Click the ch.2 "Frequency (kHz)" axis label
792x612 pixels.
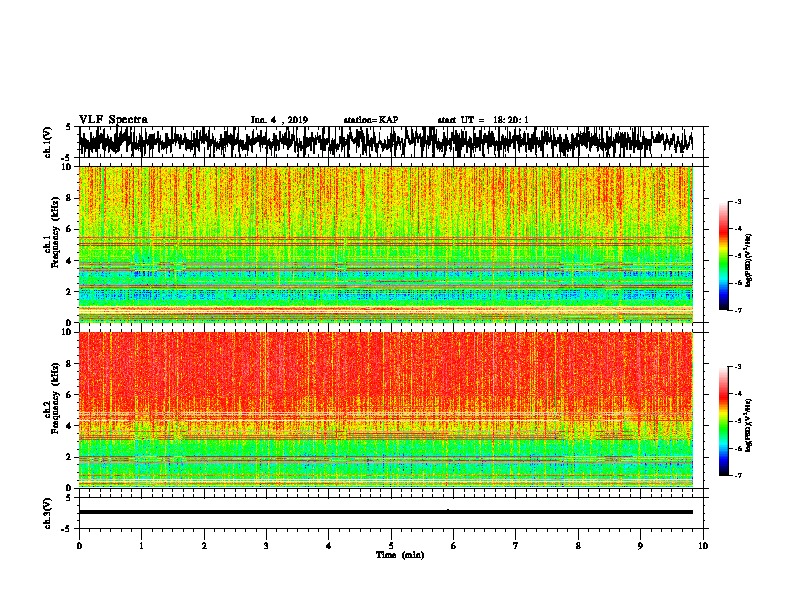click(55, 398)
